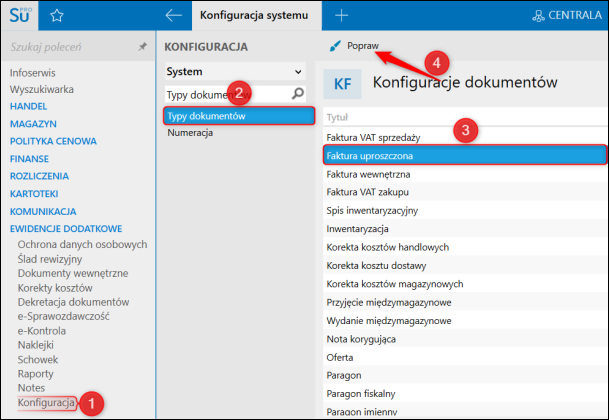Select Paragon imienny row

coord(465,411)
